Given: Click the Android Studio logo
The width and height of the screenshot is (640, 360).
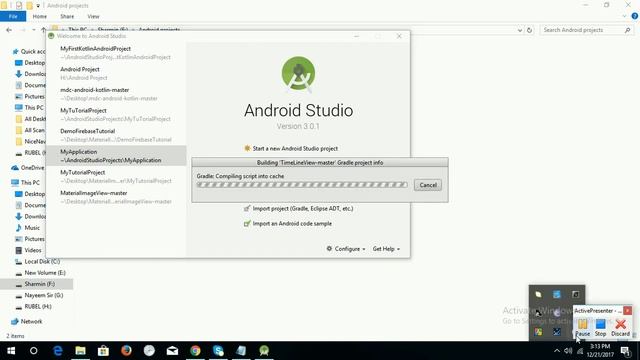Looking at the screenshot, I should coord(298,73).
